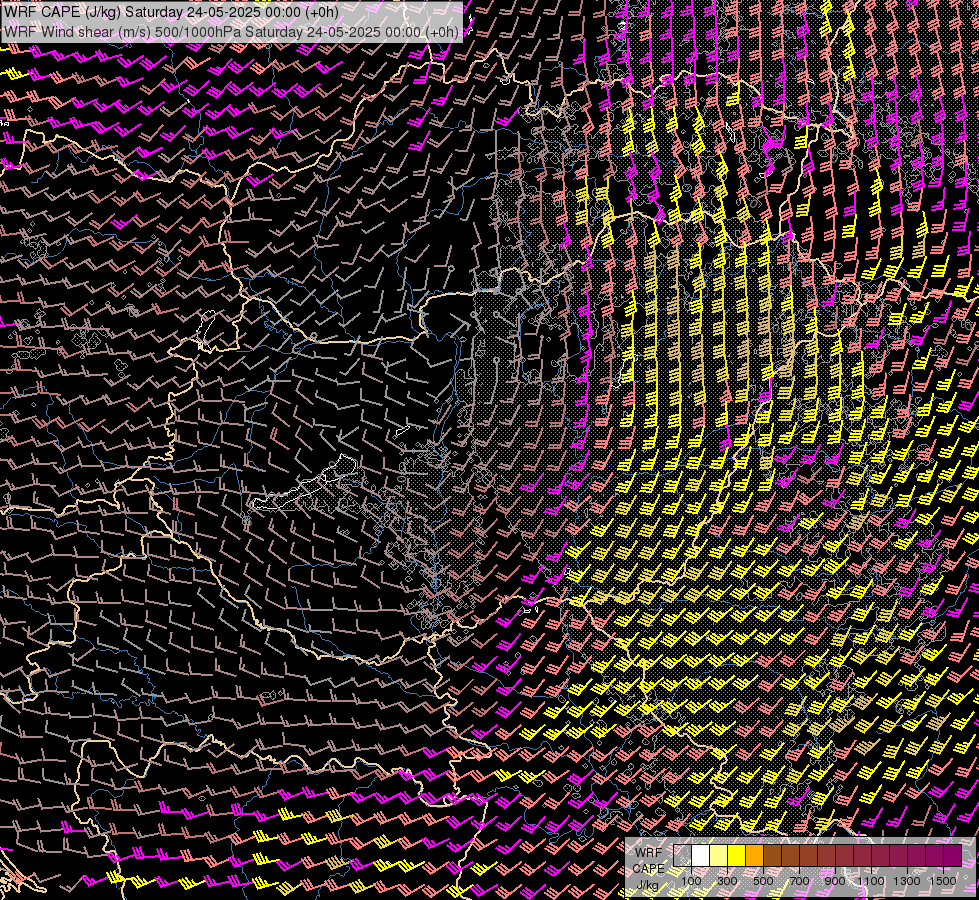Click the 700 legend value label
Screen dimensions: 979x900
tap(799, 881)
